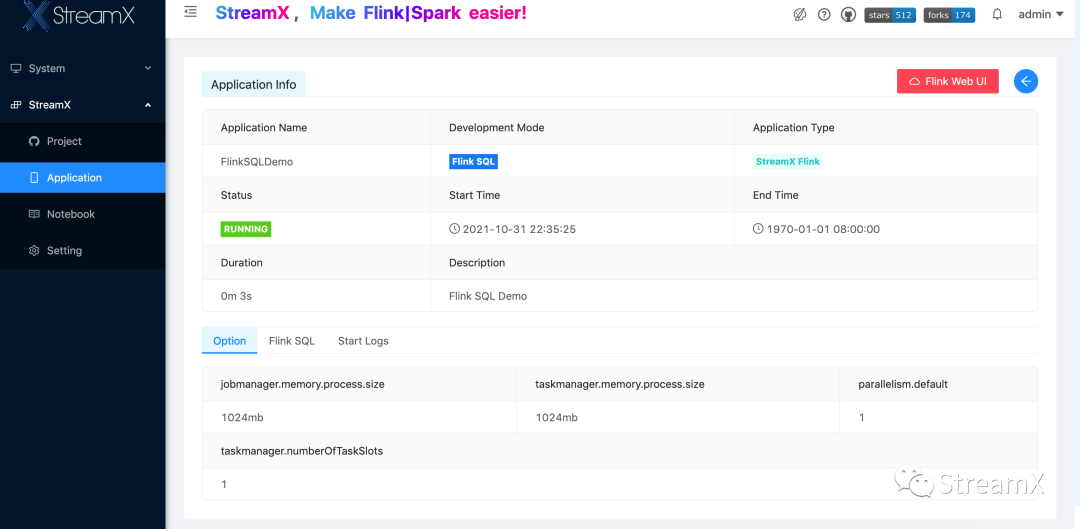Viewport: 1080px width, 529px height.
Task: Click the StreamX logo in the sidebar
Action: tap(79, 15)
